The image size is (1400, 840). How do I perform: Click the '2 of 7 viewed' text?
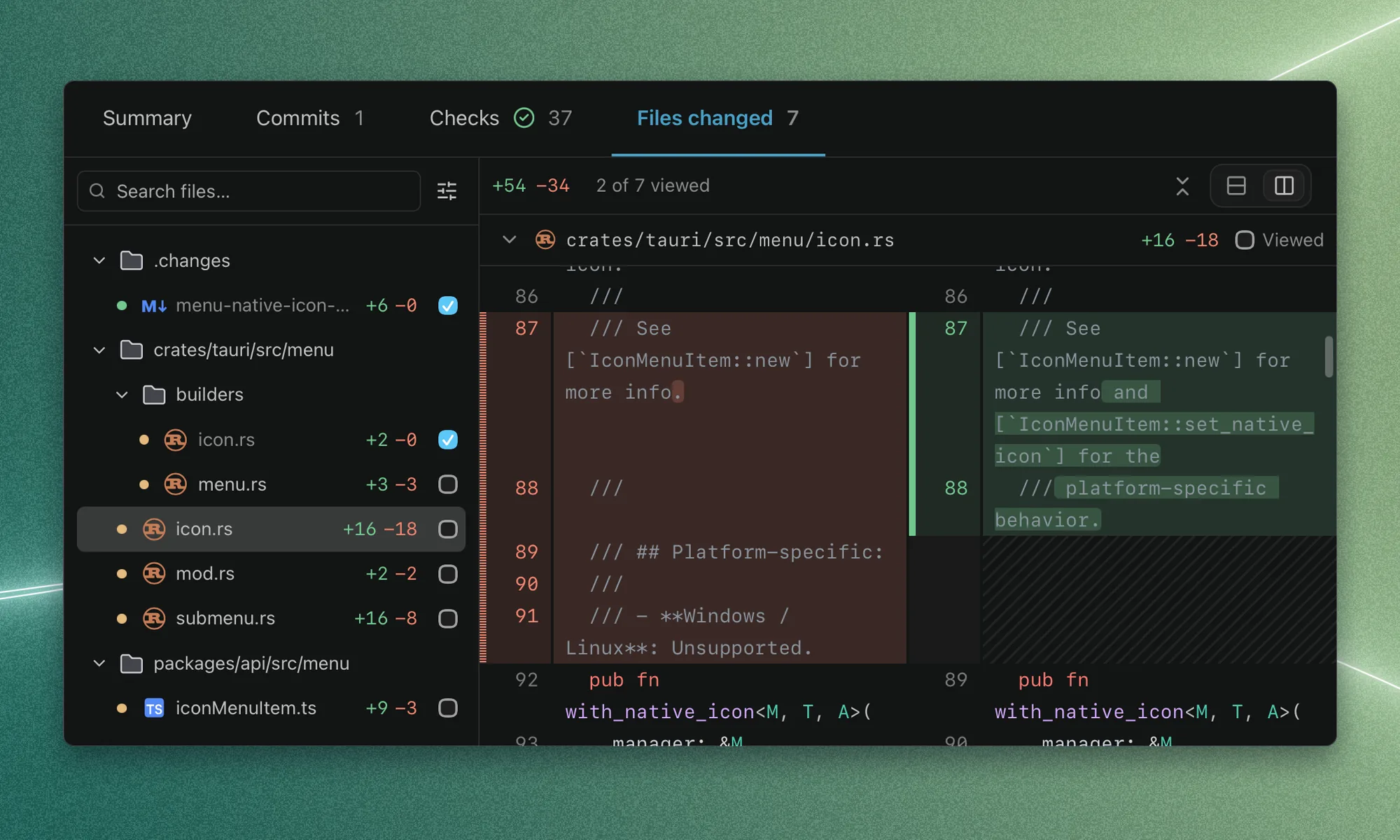tap(652, 185)
